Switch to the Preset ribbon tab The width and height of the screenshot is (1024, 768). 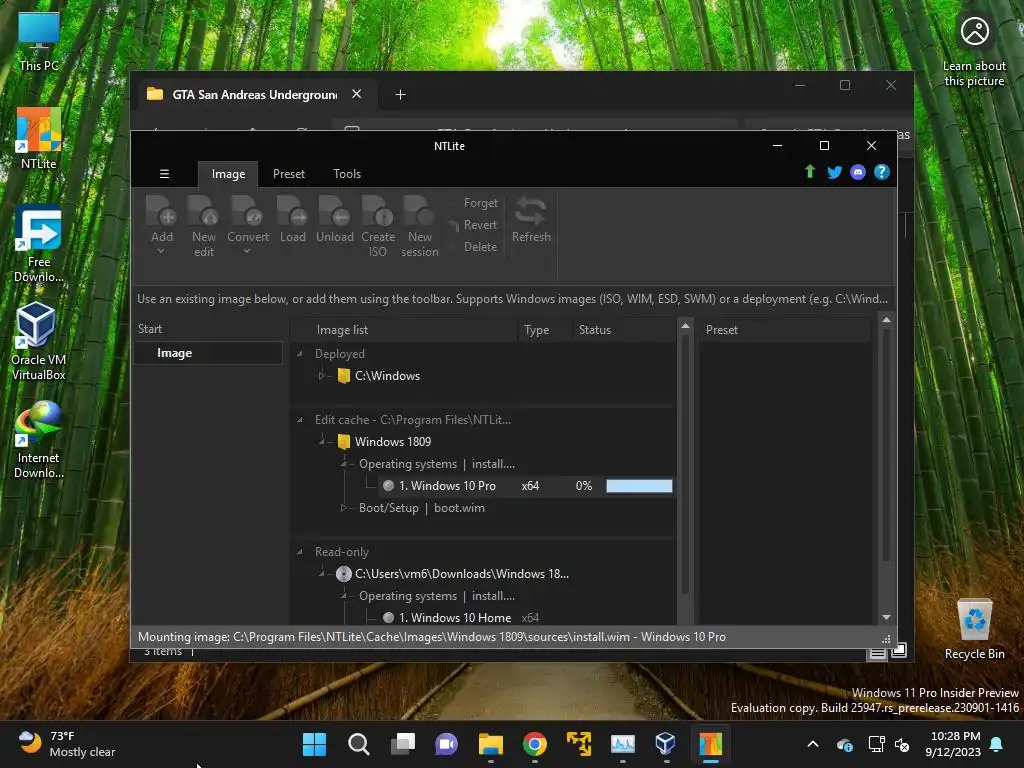[x=289, y=174]
